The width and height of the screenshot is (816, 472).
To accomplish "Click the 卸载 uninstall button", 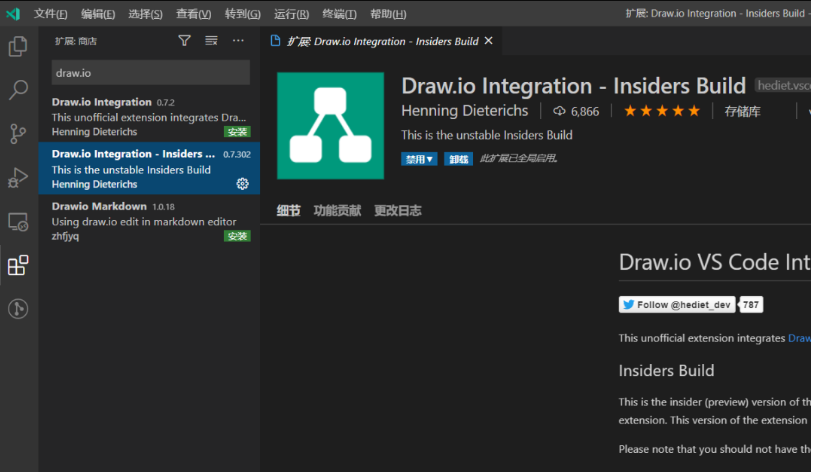I will click(458, 159).
